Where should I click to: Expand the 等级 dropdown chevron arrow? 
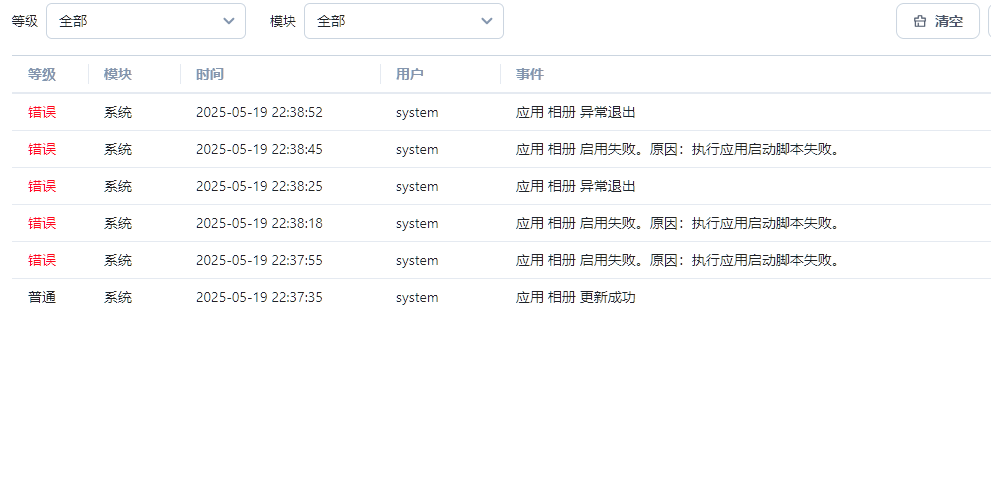point(229,21)
